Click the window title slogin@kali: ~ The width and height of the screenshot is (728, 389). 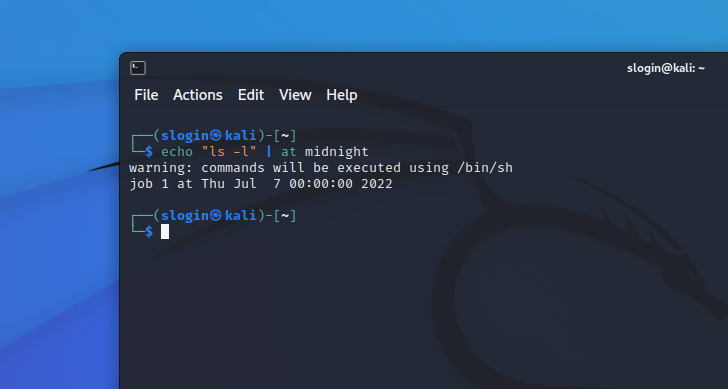click(666, 68)
